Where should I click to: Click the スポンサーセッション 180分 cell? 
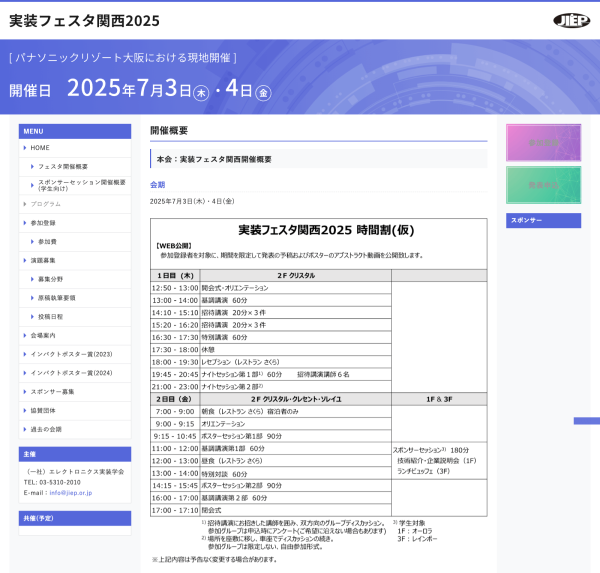pyautogui.click(x=439, y=460)
